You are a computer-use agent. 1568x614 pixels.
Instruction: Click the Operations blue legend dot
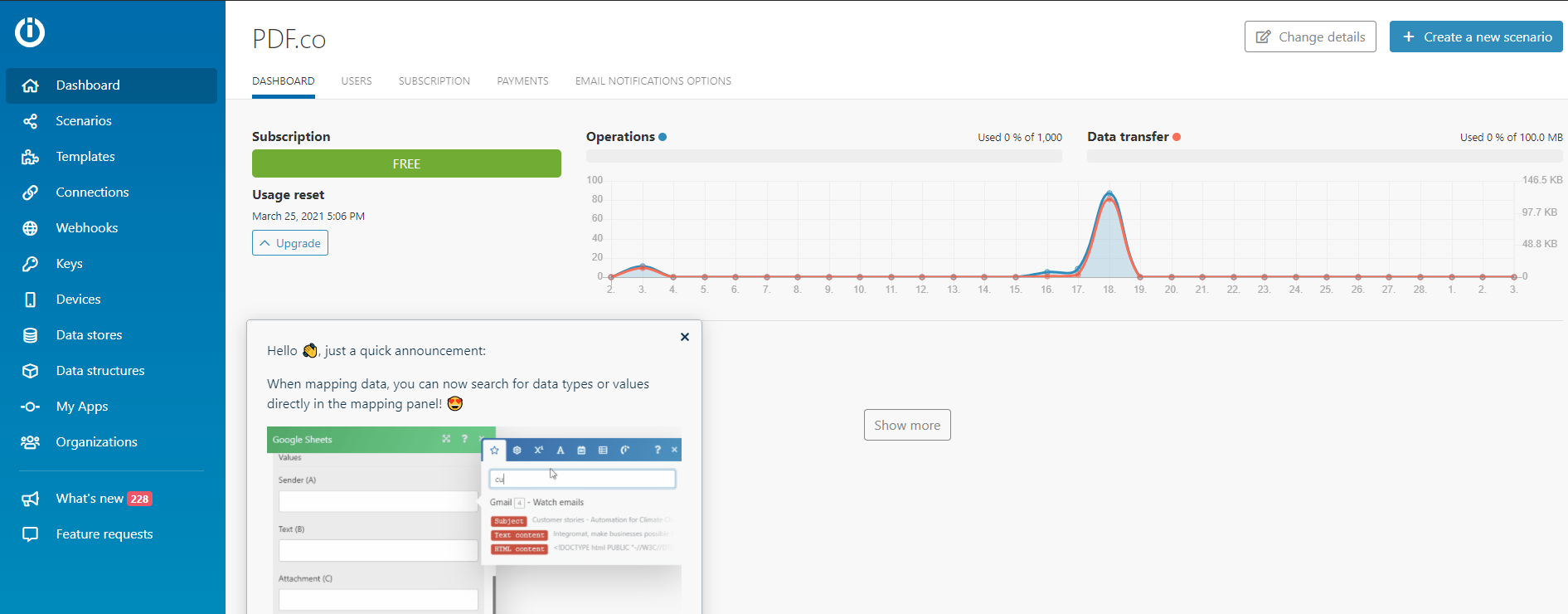click(663, 137)
